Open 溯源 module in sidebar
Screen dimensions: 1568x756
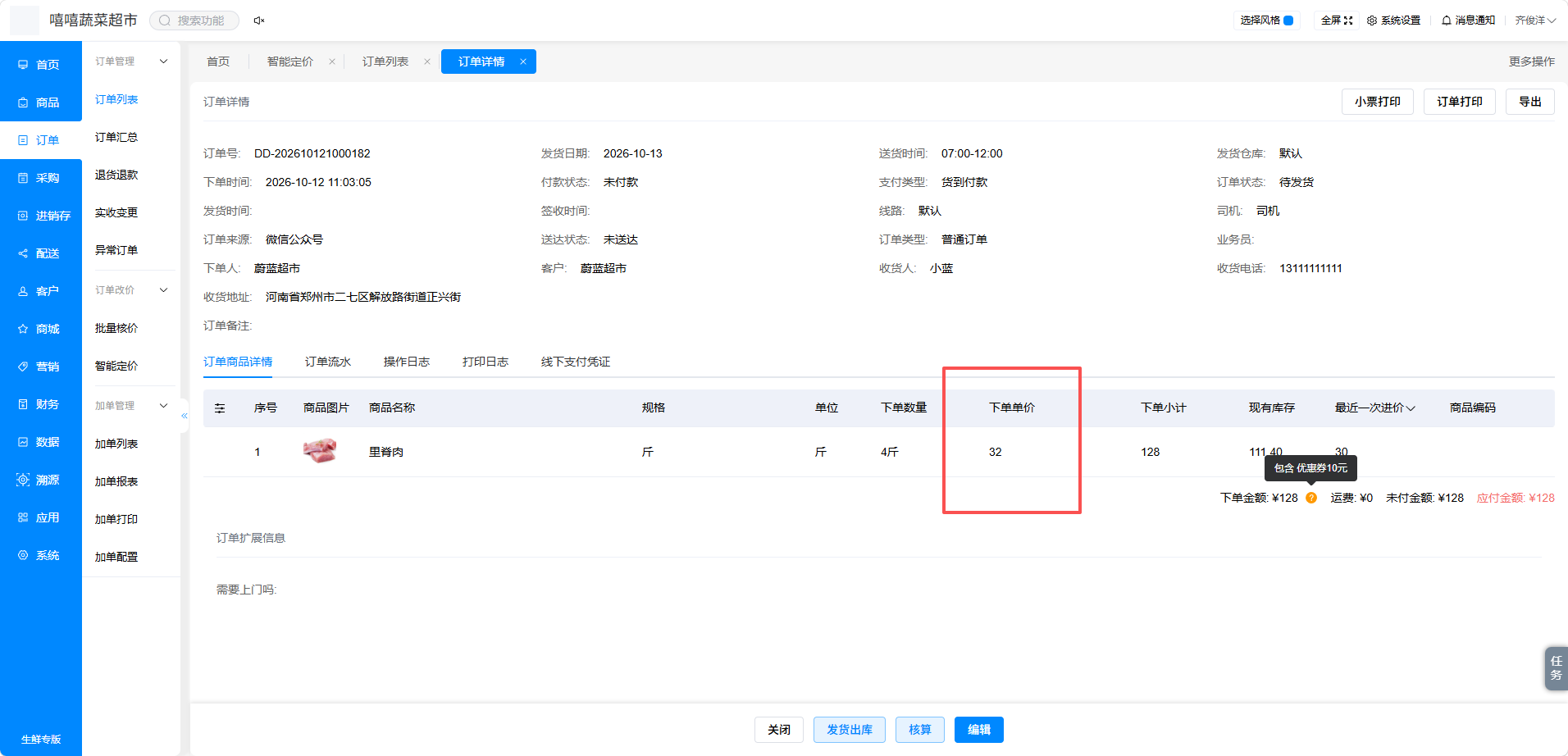(x=41, y=480)
